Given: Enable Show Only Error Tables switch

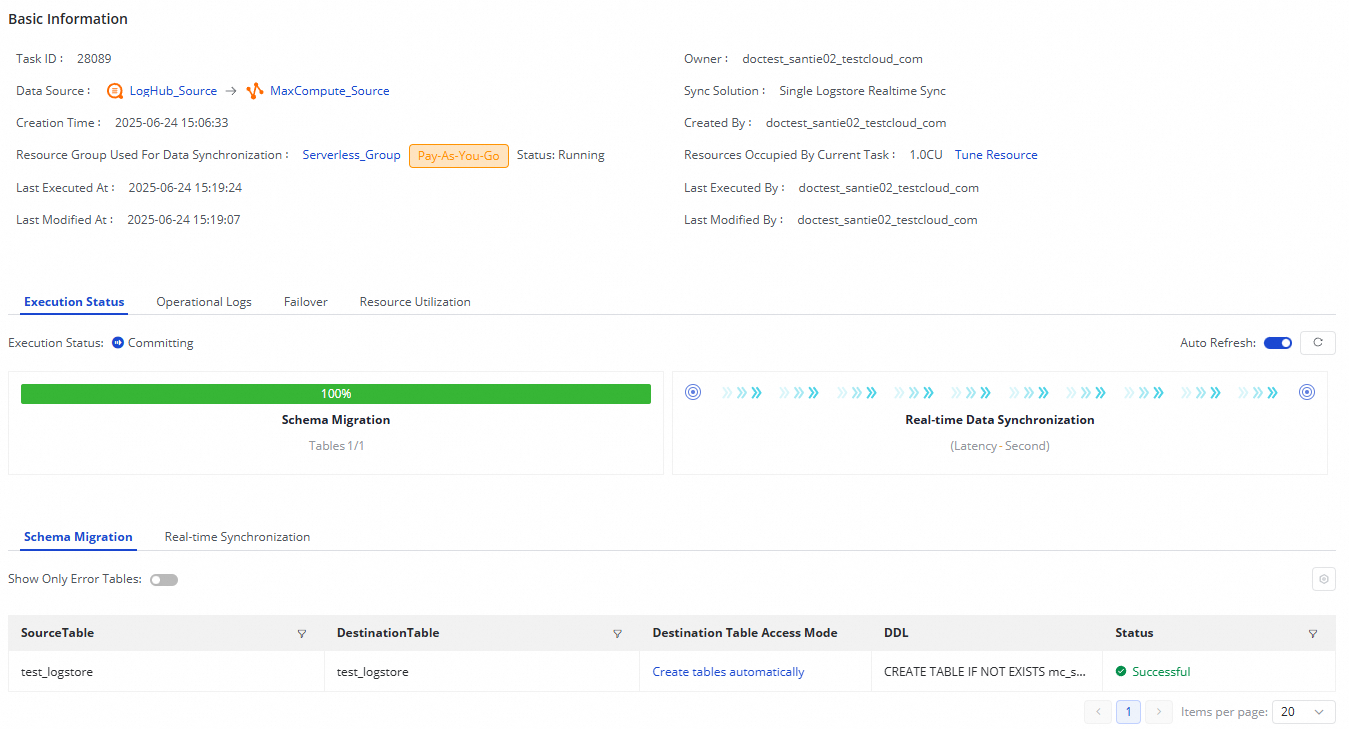Looking at the screenshot, I should [x=164, y=580].
